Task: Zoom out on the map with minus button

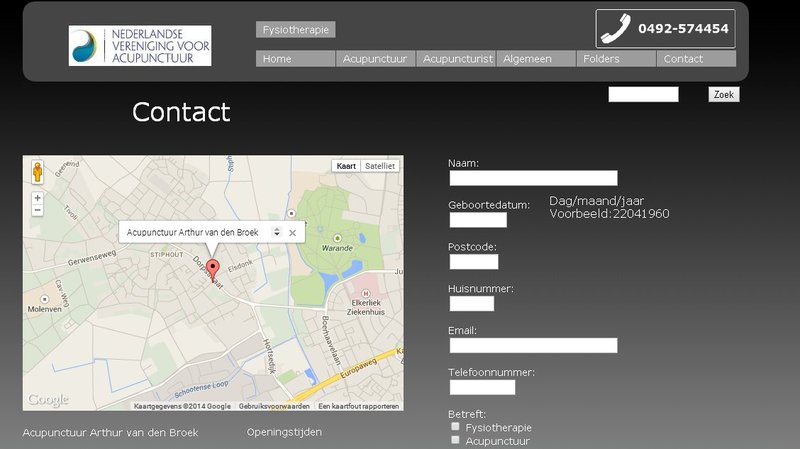Action: pyautogui.click(x=37, y=210)
